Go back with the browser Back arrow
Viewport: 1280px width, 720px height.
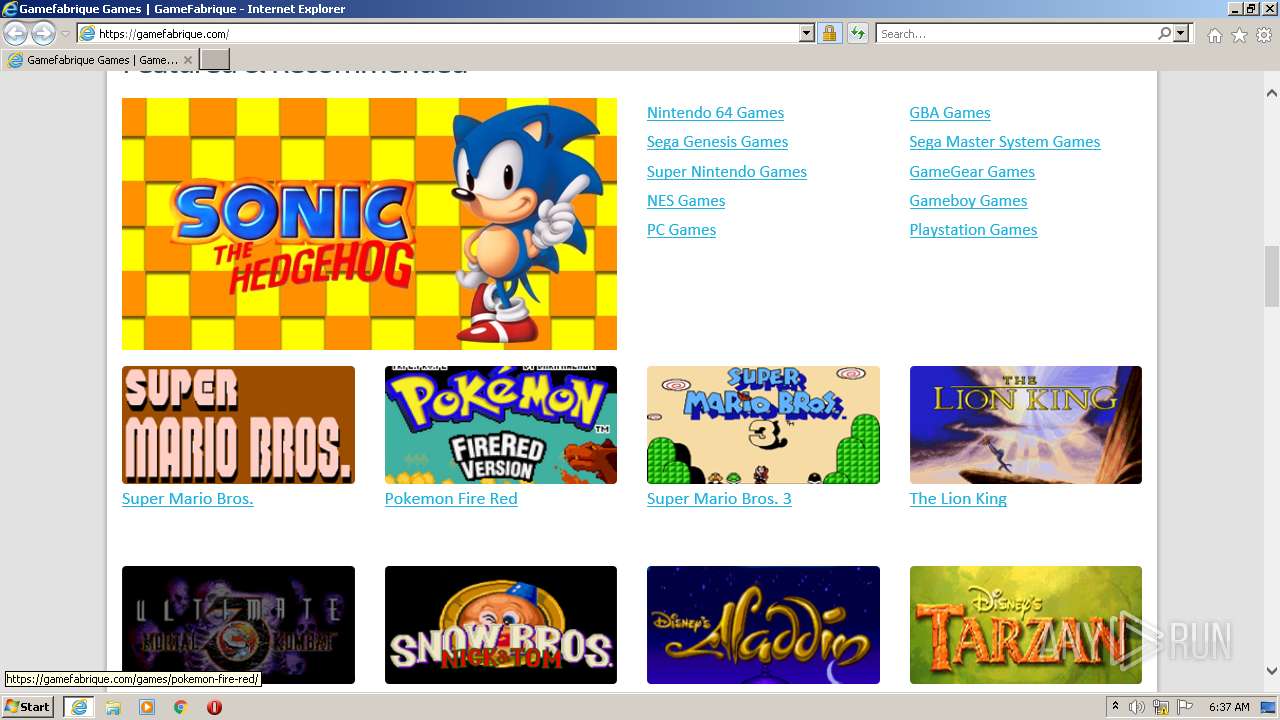tap(15, 34)
